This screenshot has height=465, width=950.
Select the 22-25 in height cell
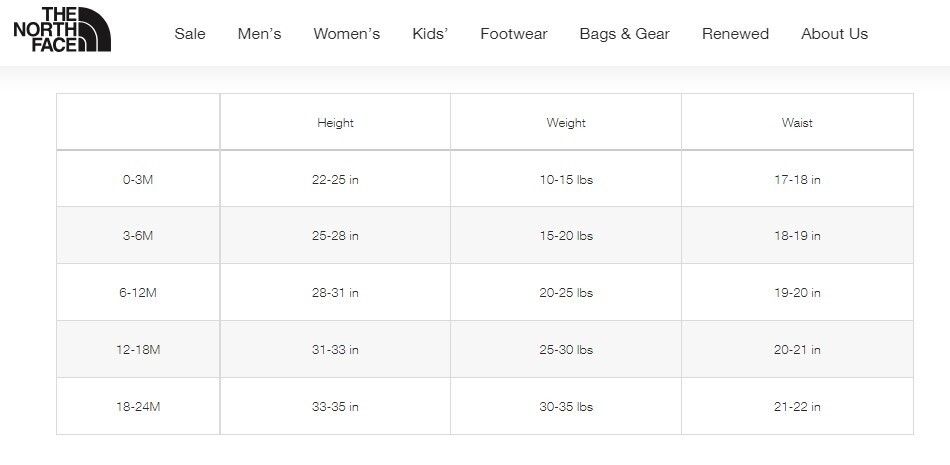pyautogui.click(x=335, y=179)
